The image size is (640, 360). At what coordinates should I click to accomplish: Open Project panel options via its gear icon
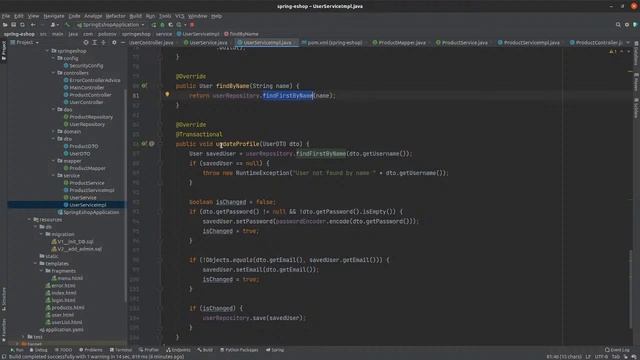[114, 42]
